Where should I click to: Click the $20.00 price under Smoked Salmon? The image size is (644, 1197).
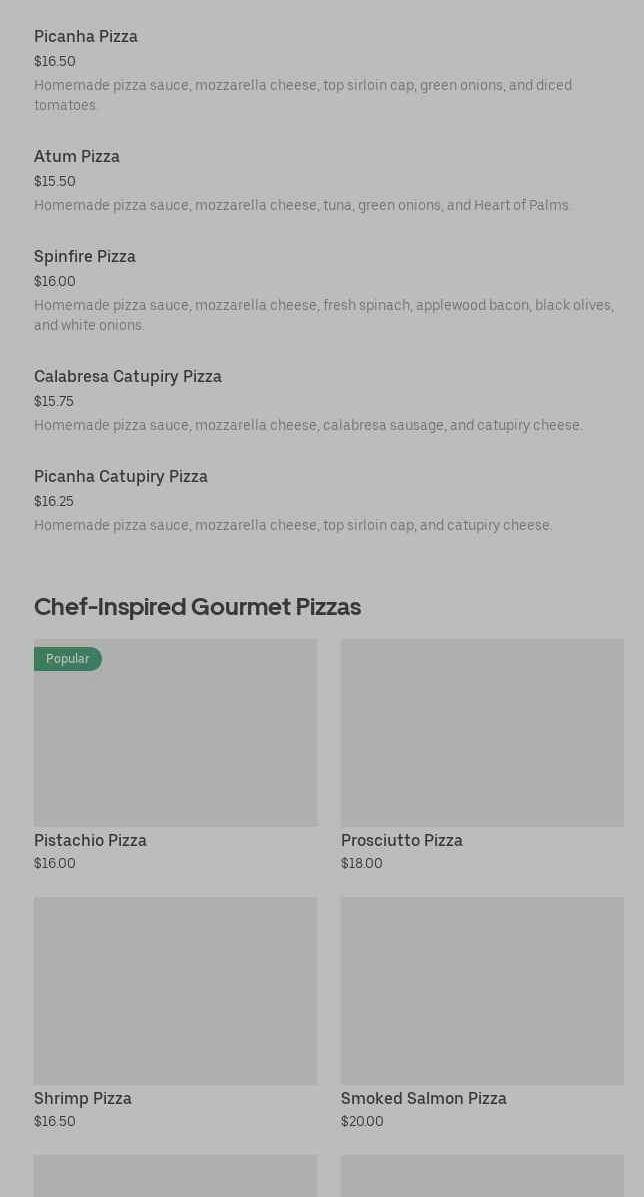click(362, 1122)
